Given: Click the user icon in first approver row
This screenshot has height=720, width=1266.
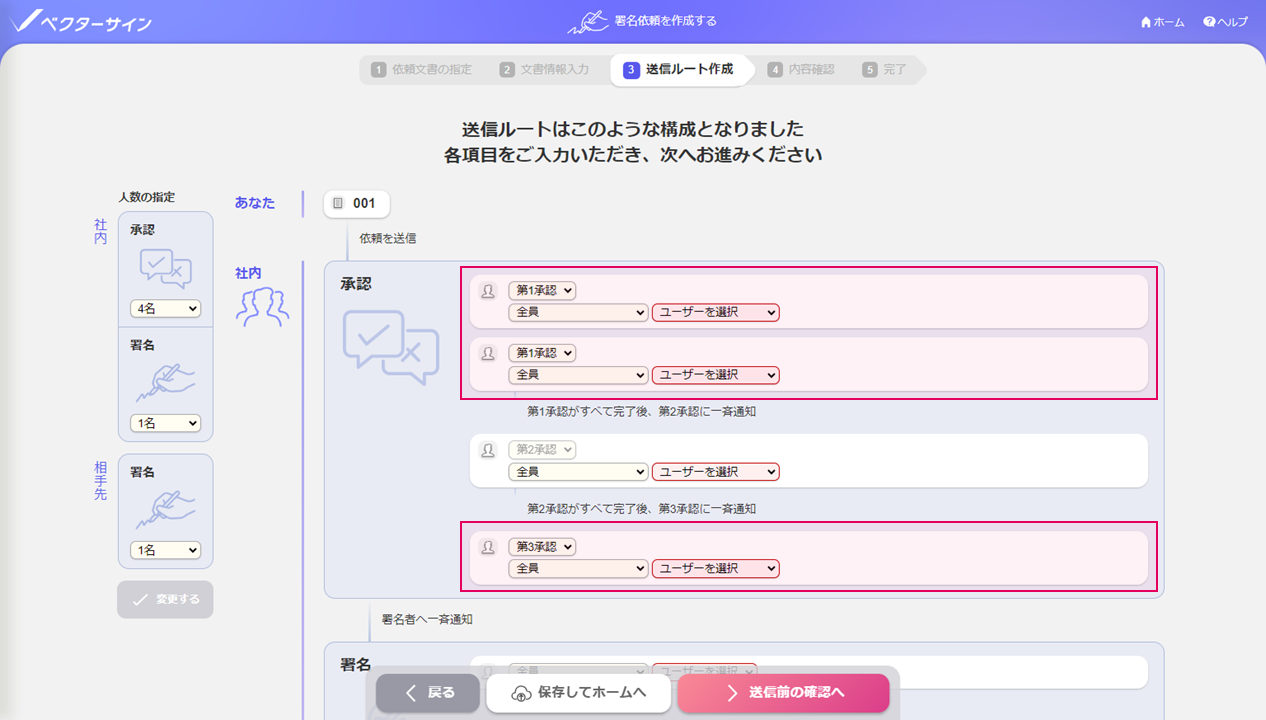Looking at the screenshot, I should tap(488, 291).
